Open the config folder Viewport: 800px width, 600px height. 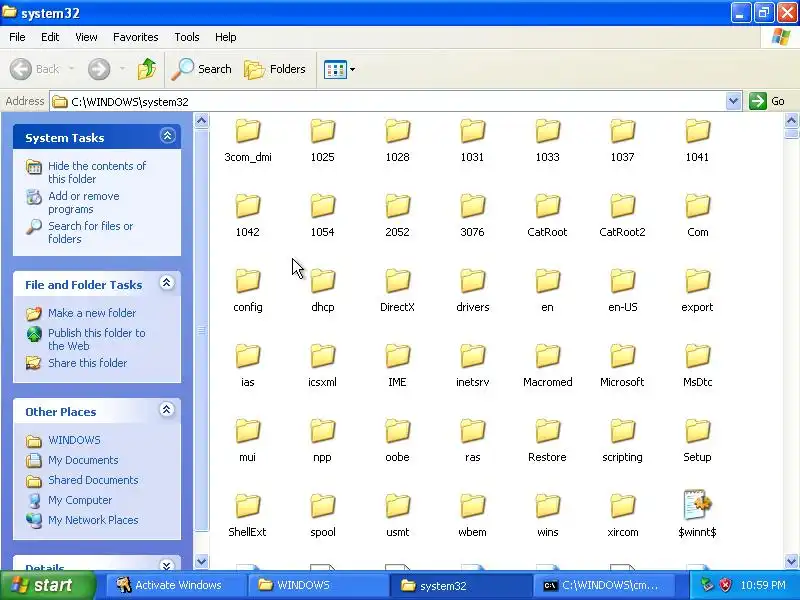click(248, 291)
